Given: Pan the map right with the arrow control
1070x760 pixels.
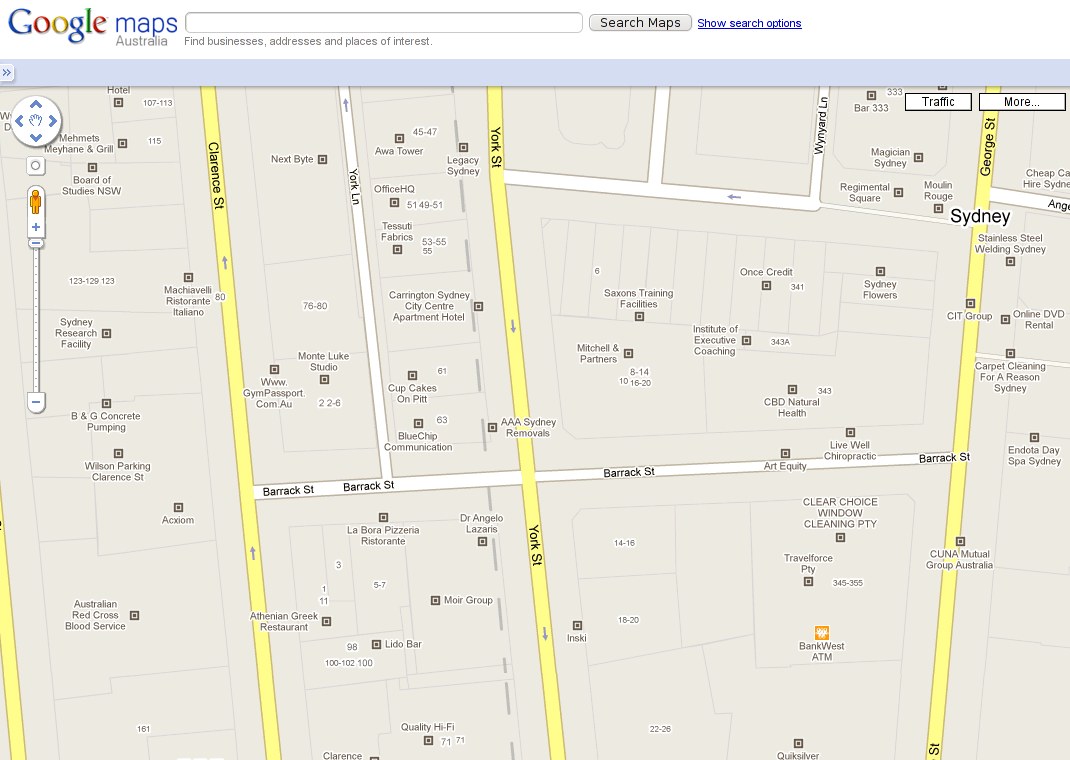Looking at the screenshot, I should (53, 121).
